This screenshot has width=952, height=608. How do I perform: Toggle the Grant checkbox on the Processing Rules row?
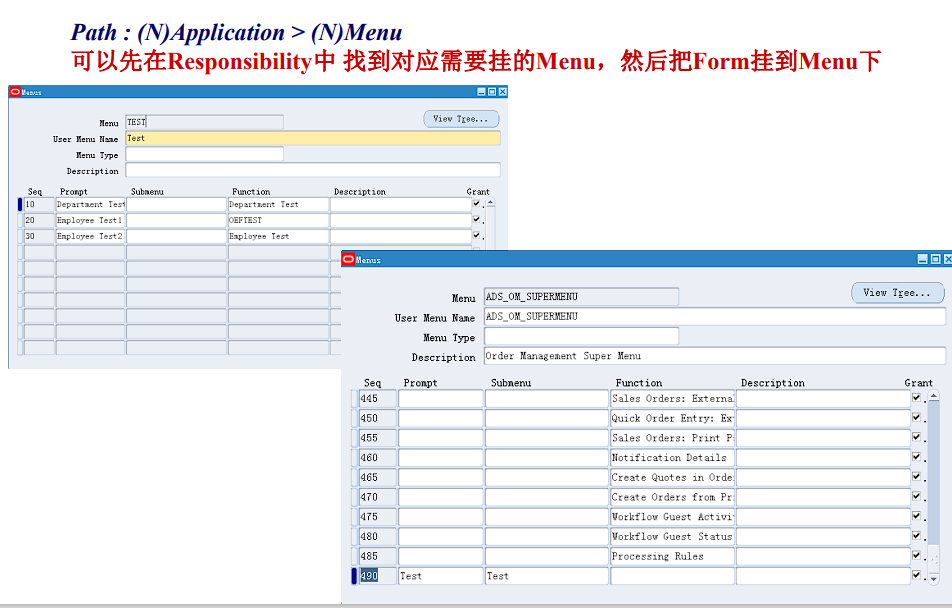[x=915, y=555]
